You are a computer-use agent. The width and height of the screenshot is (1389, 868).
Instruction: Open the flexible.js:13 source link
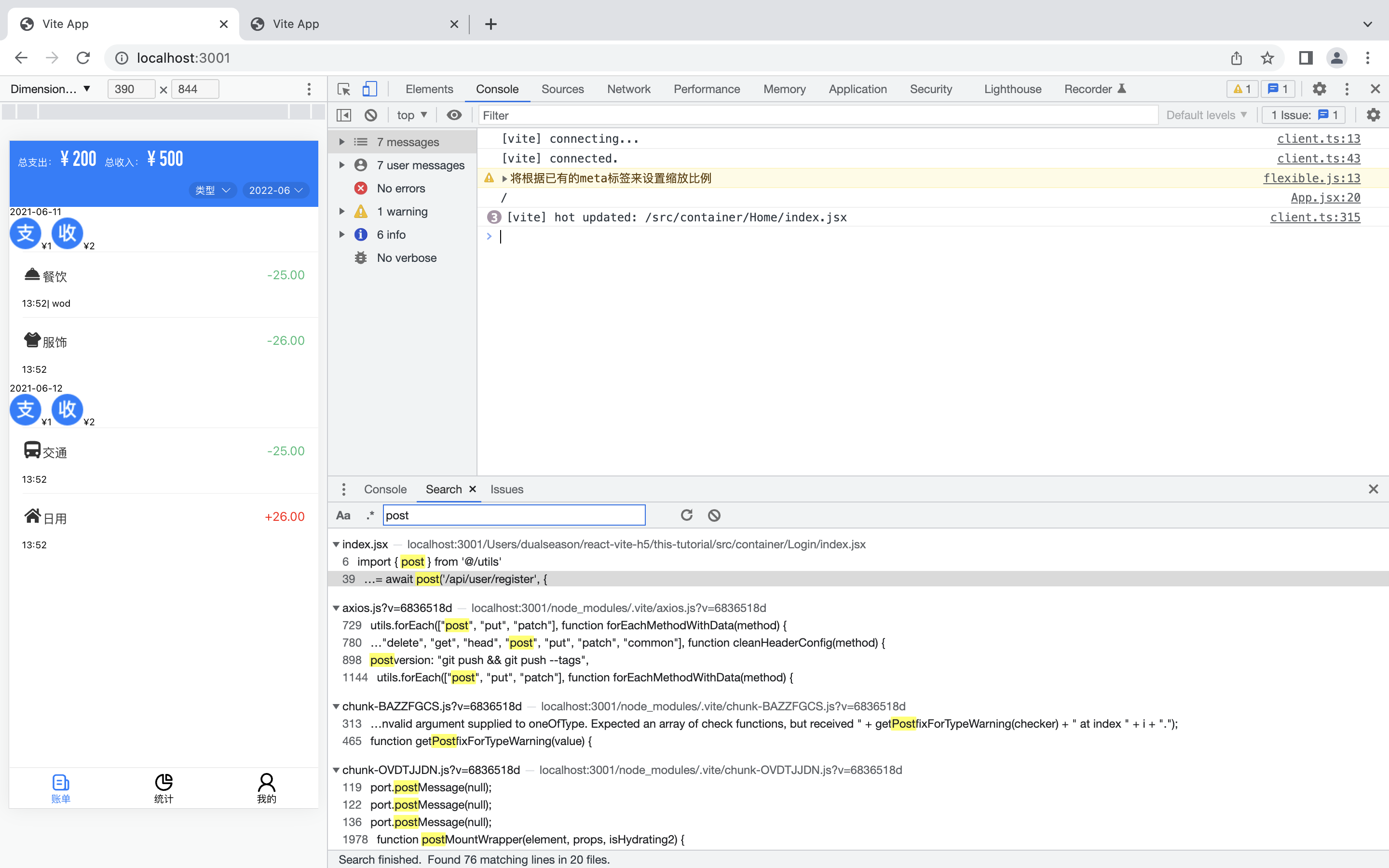tap(1311, 178)
